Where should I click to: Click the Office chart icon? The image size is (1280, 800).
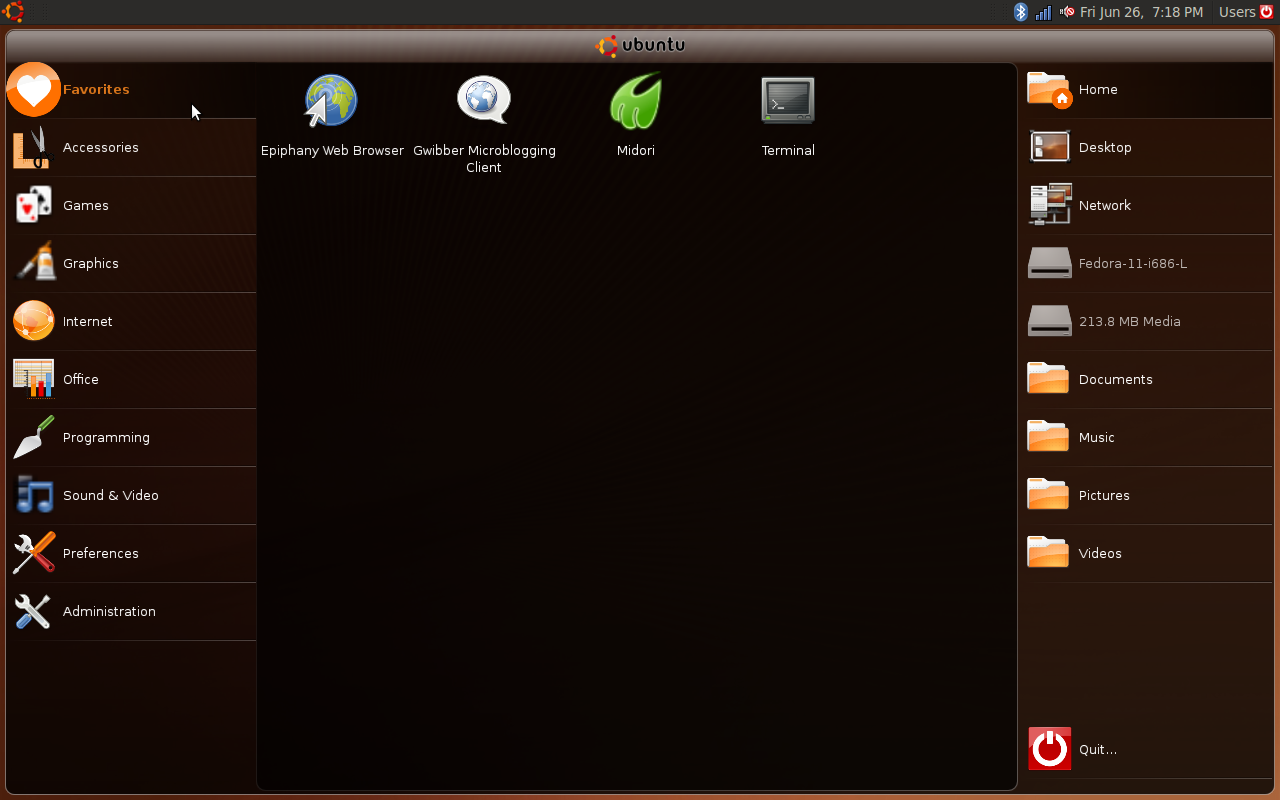click(x=33, y=379)
